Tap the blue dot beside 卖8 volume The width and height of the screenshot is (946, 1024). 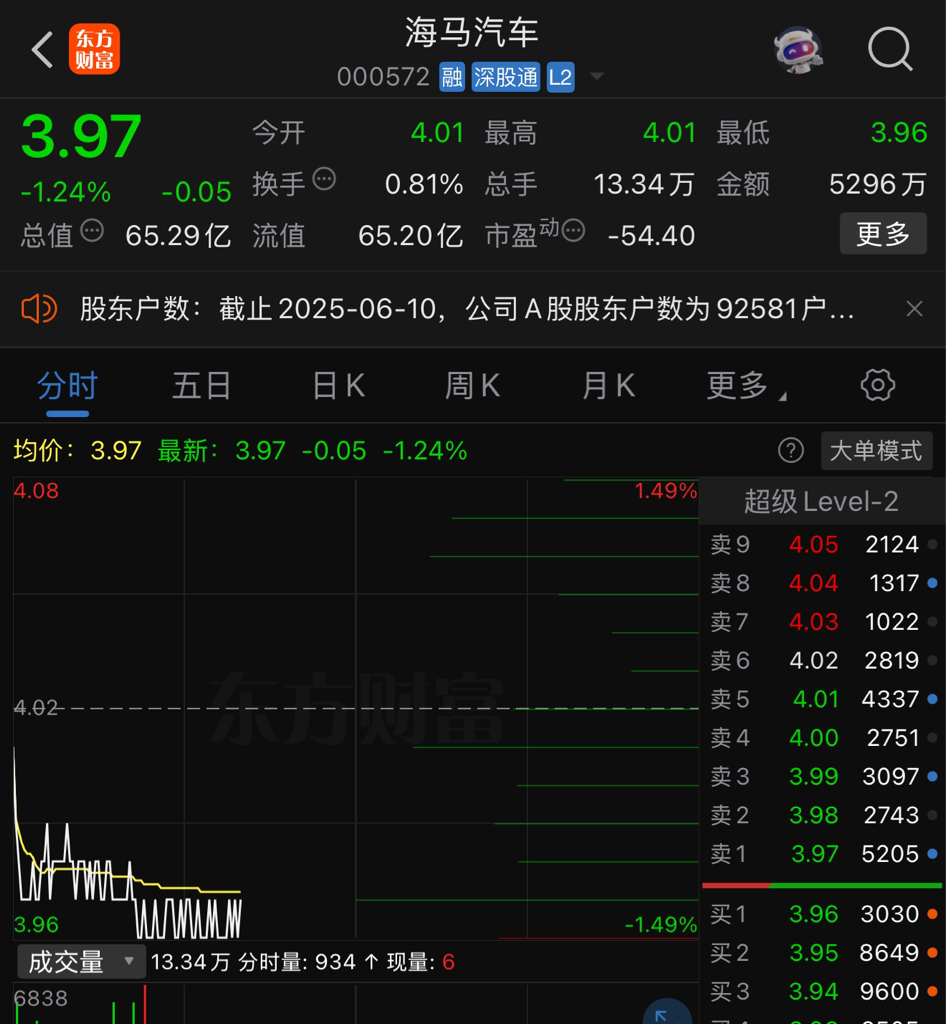click(x=932, y=583)
